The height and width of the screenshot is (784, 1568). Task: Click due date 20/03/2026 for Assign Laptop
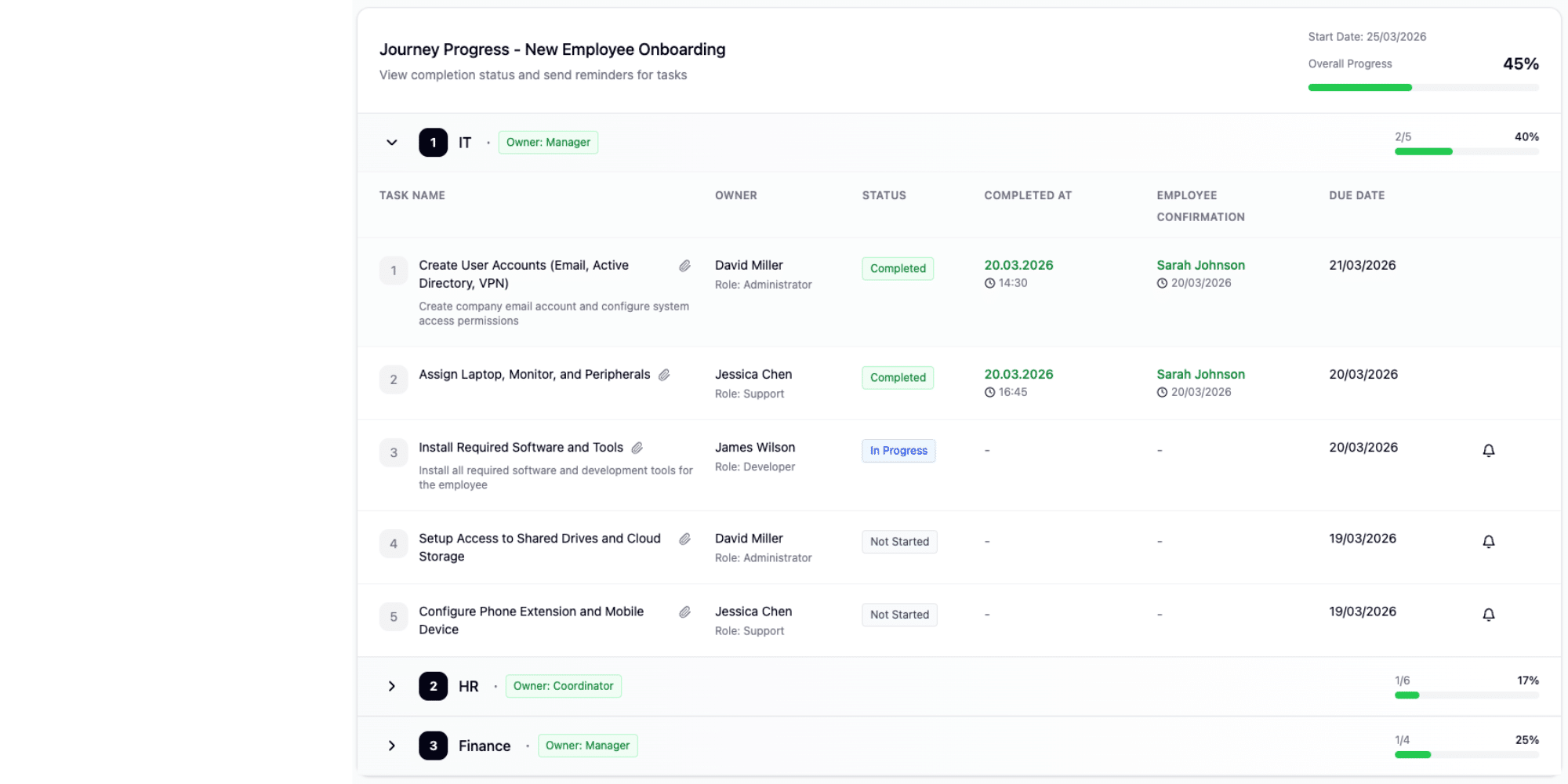click(x=1363, y=375)
